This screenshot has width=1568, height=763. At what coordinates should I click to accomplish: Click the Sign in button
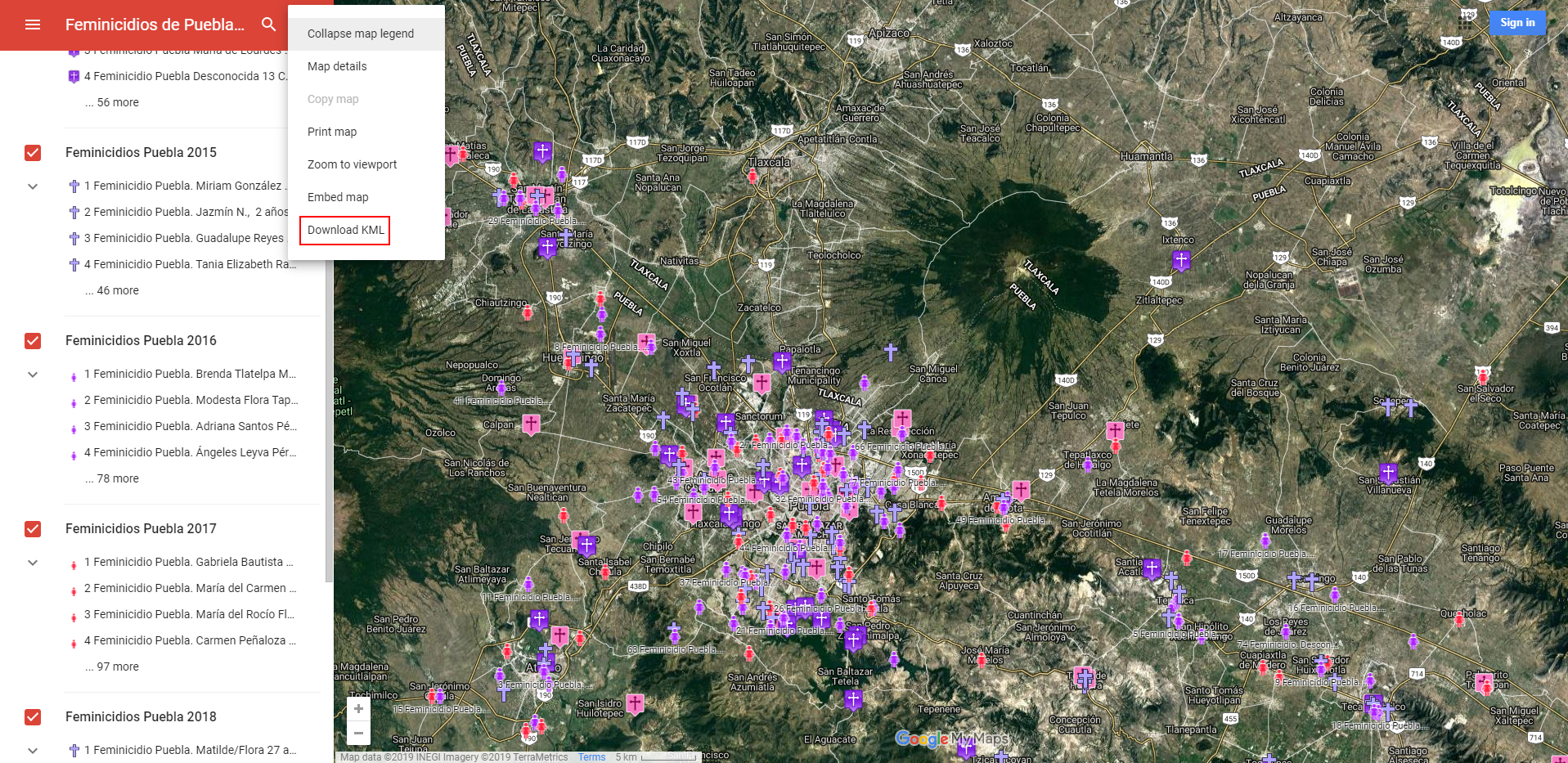(x=1517, y=23)
